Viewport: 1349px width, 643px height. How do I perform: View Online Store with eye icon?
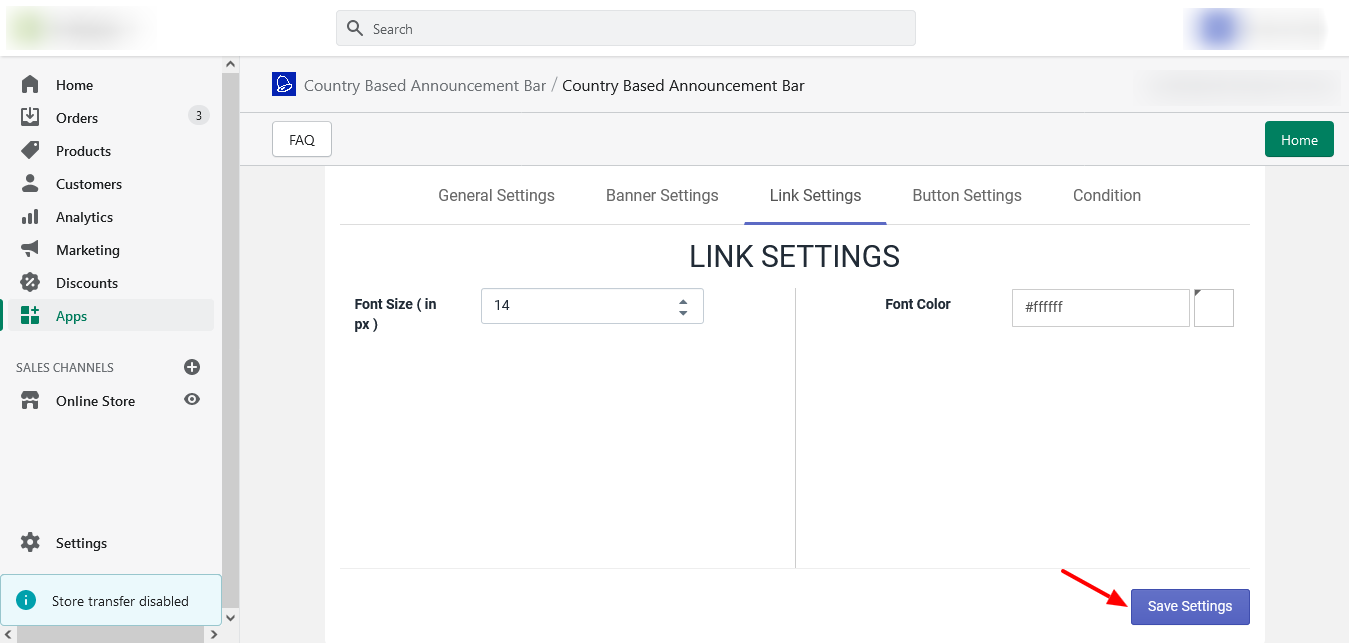click(x=192, y=400)
